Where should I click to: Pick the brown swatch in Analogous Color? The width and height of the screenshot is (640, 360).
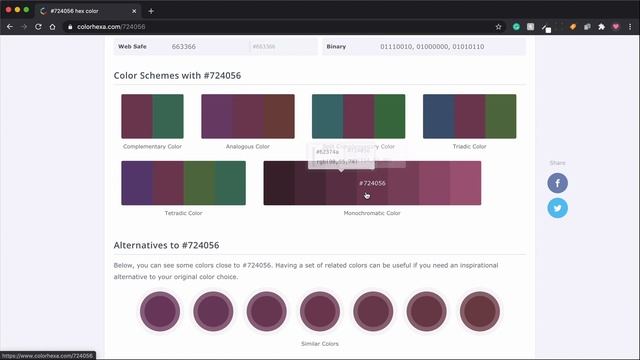coord(279,116)
